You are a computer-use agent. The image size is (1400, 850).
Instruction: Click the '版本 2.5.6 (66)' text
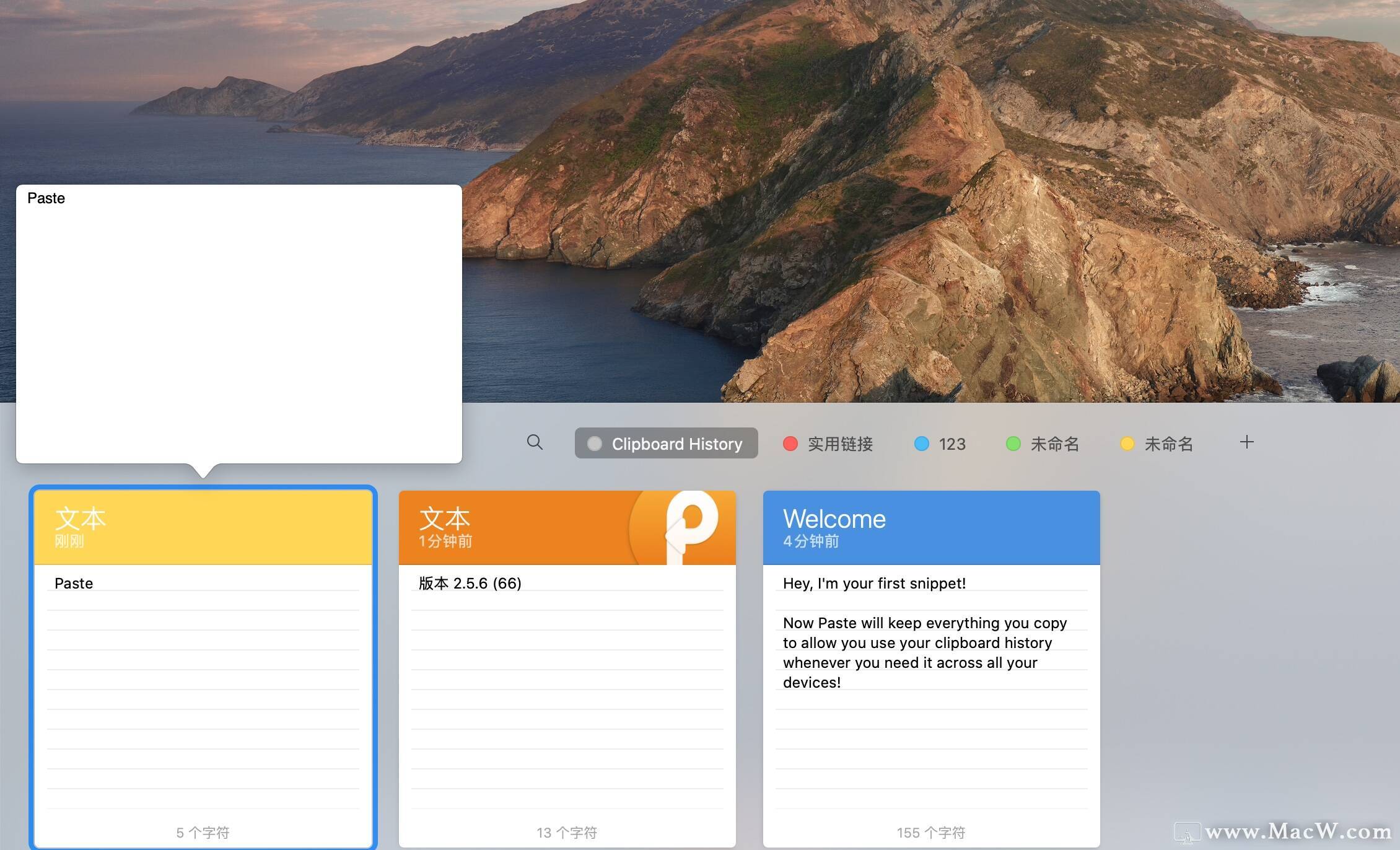coord(470,584)
